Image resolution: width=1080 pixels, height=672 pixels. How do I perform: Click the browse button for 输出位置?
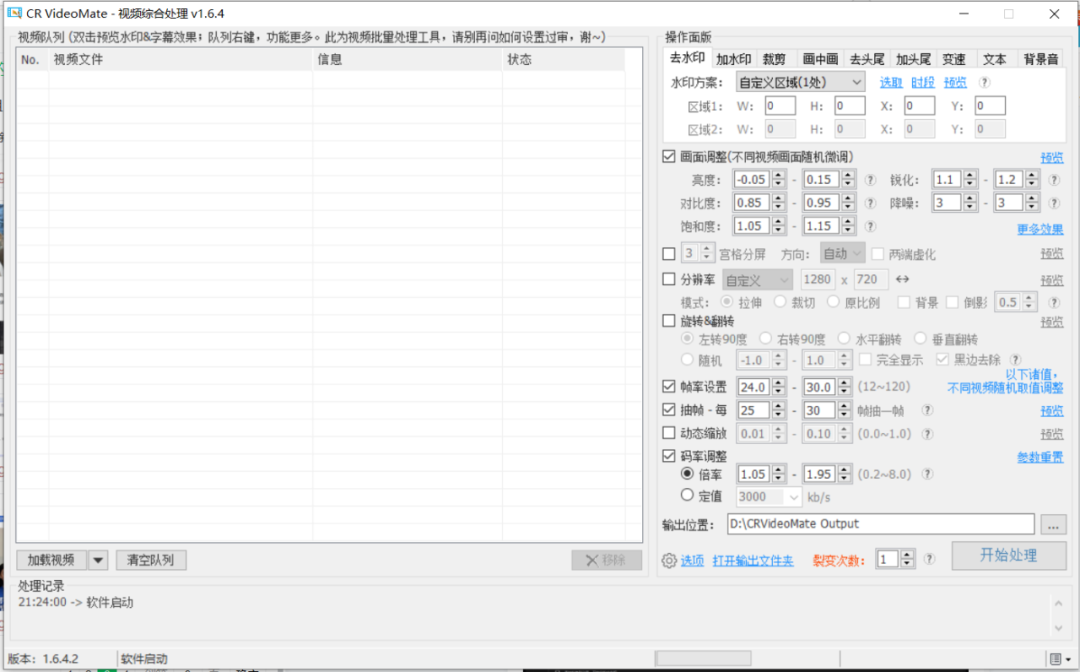tap(1053, 524)
